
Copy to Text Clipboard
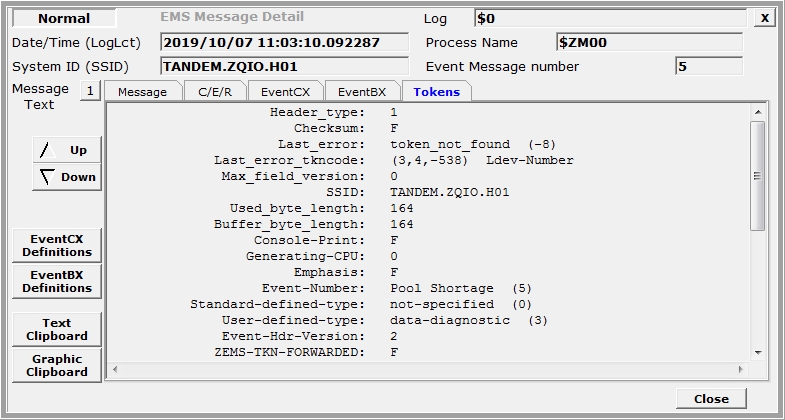[x=57, y=329]
